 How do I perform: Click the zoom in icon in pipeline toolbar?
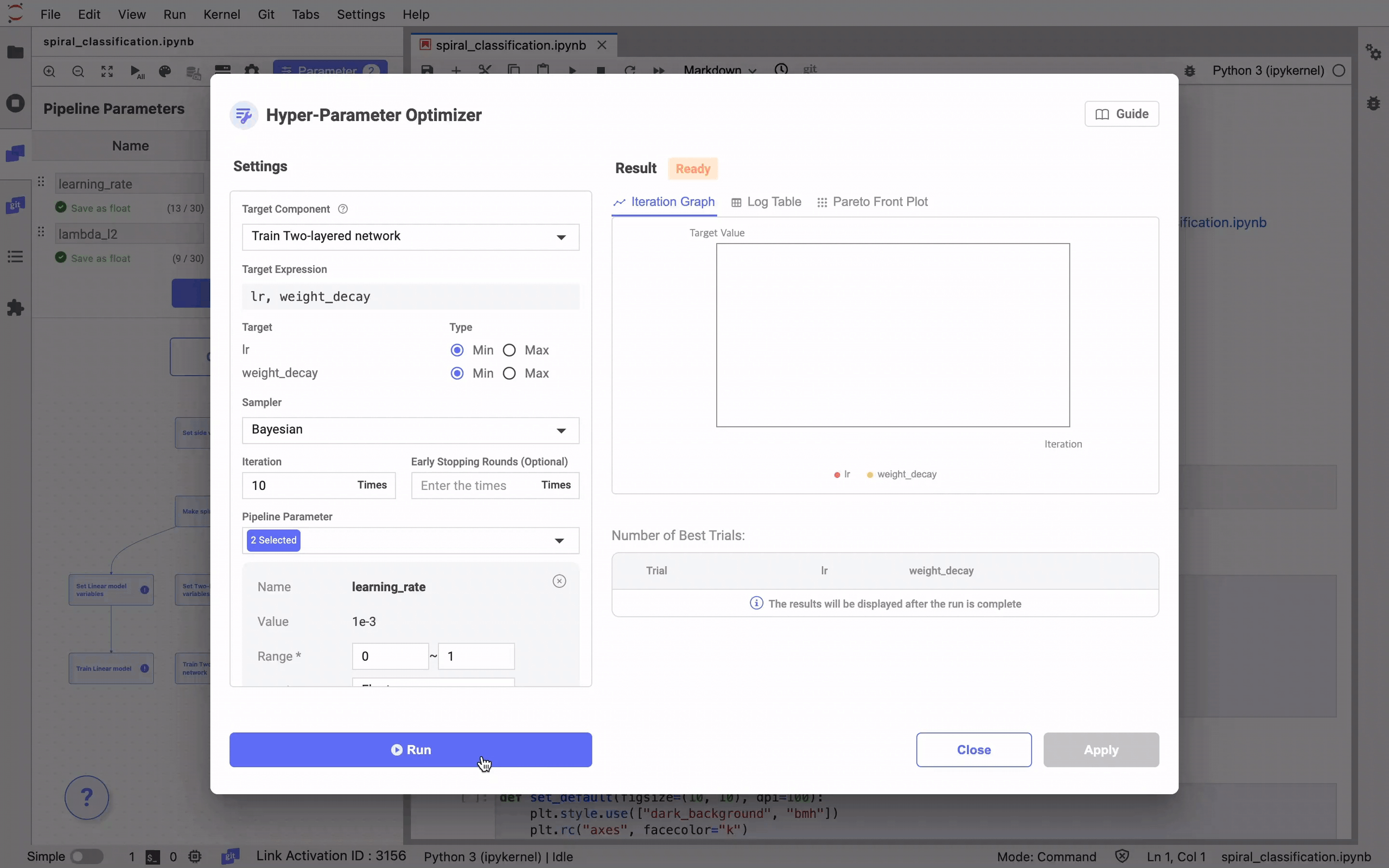49,71
